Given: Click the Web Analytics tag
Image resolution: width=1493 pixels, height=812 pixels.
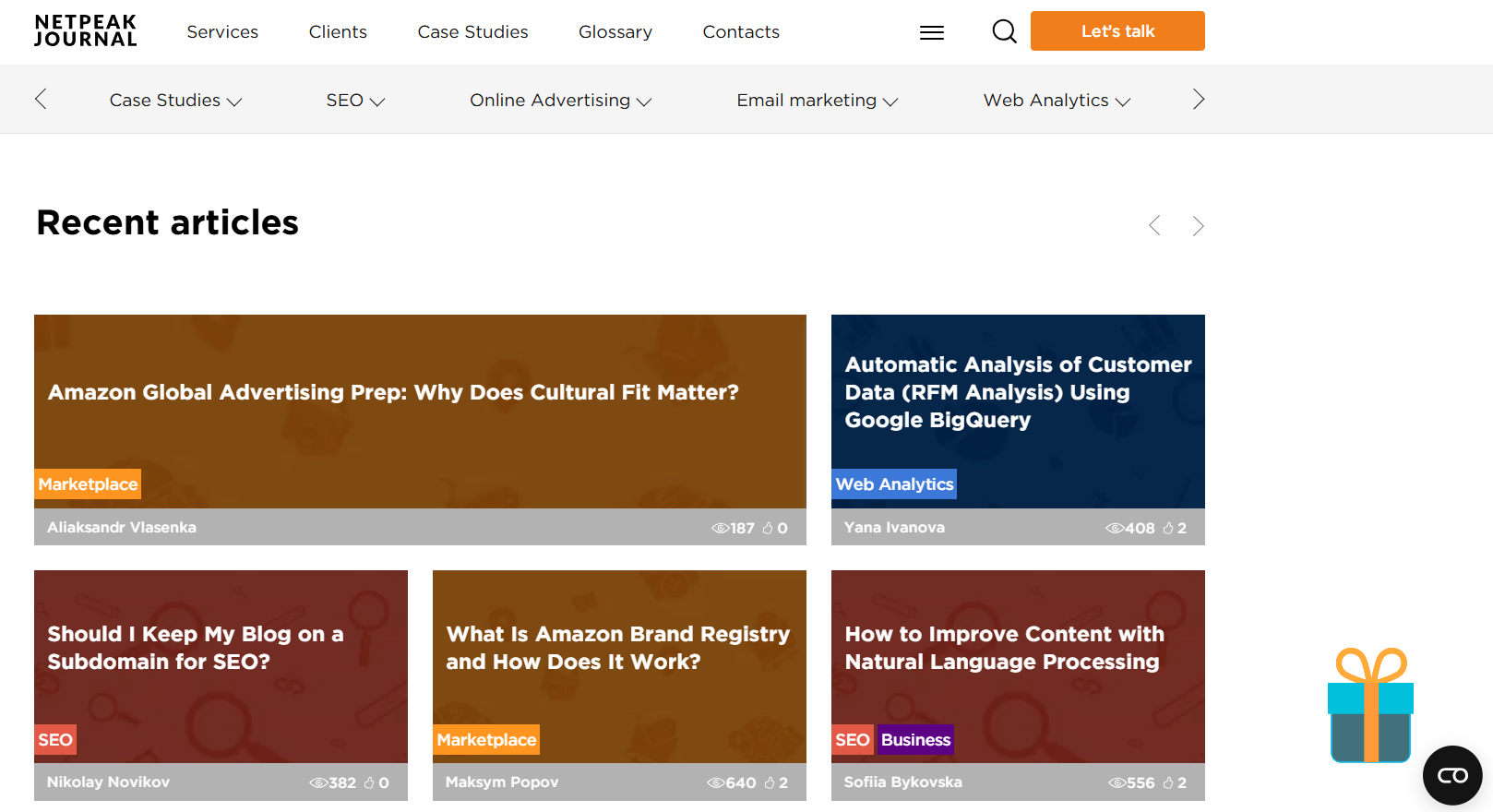Looking at the screenshot, I should [x=894, y=484].
